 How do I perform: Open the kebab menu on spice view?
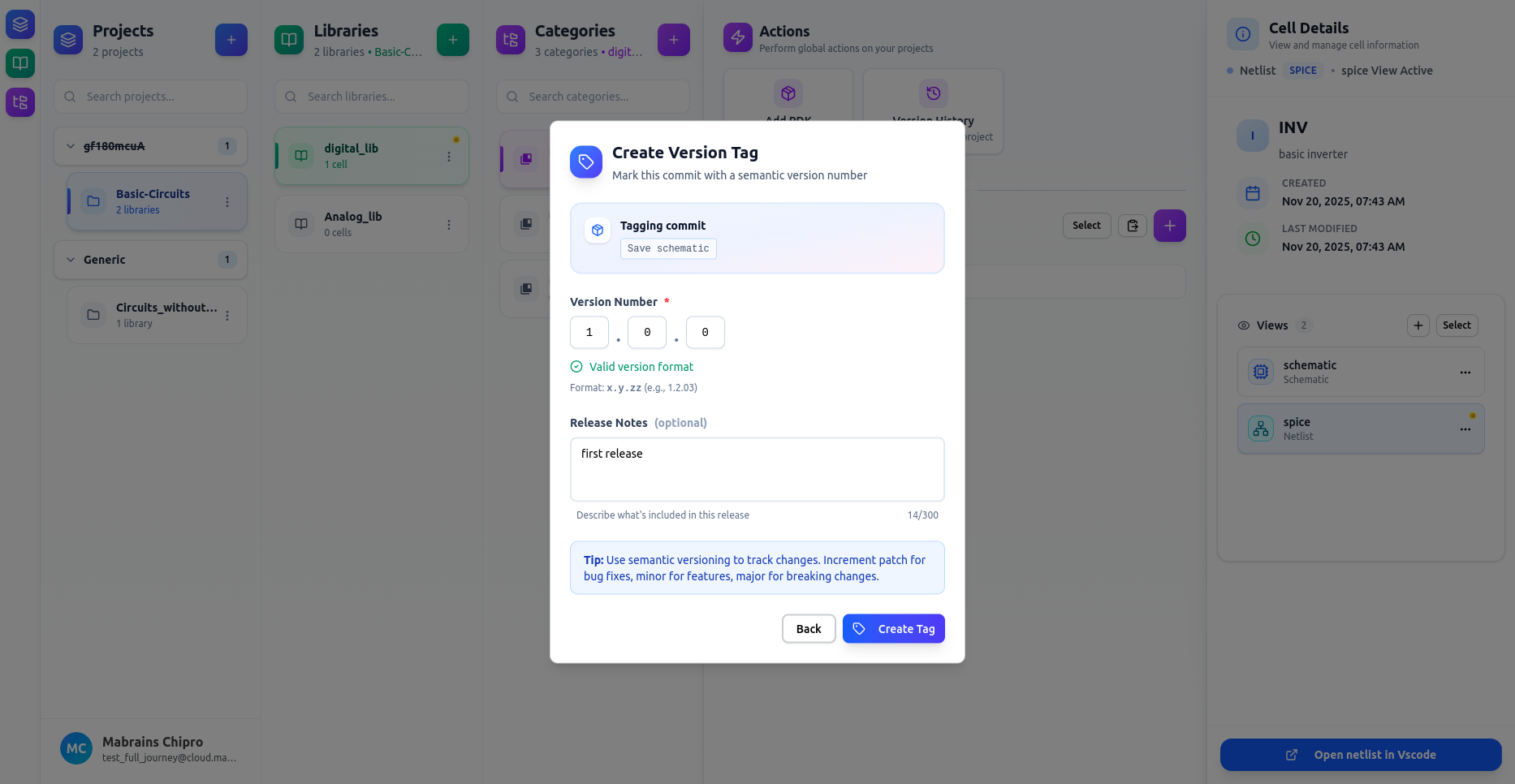tap(1465, 429)
